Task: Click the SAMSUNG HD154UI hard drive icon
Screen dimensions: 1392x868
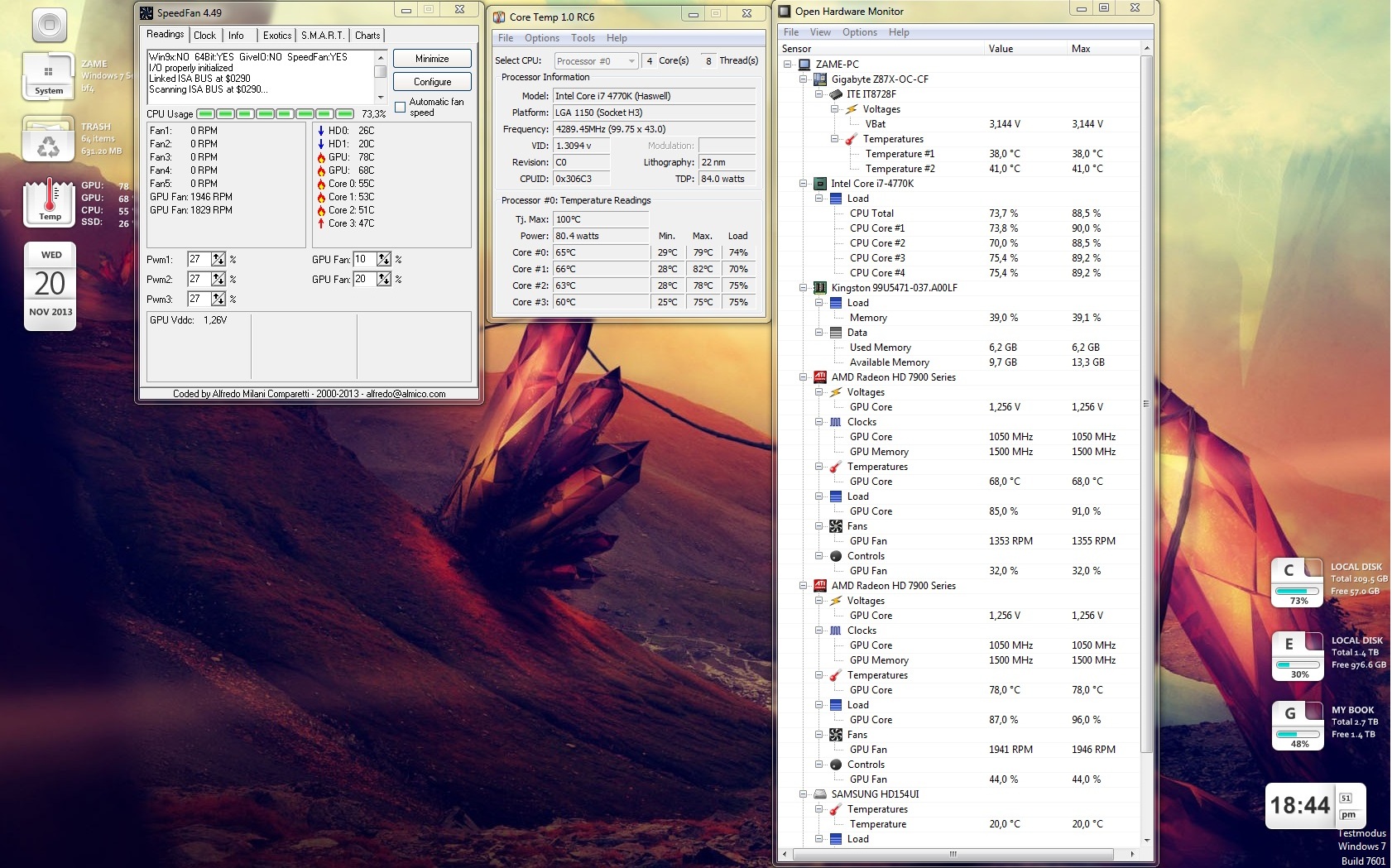Action: coord(820,794)
